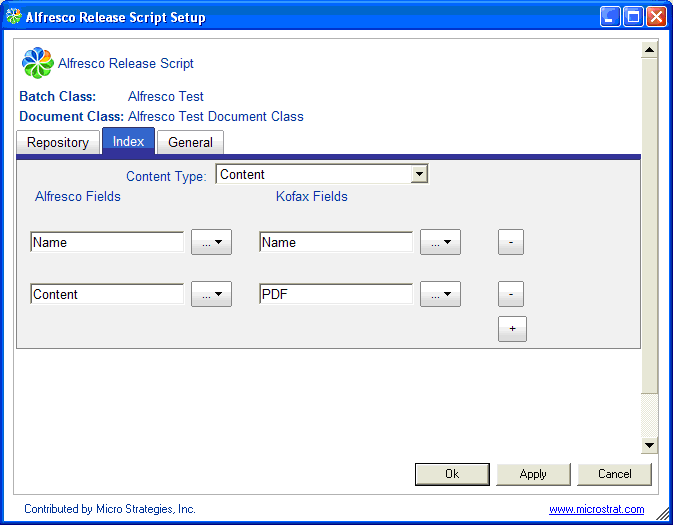Add a new field mapping row
This screenshot has width=673, height=525.
(x=512, y=329)
